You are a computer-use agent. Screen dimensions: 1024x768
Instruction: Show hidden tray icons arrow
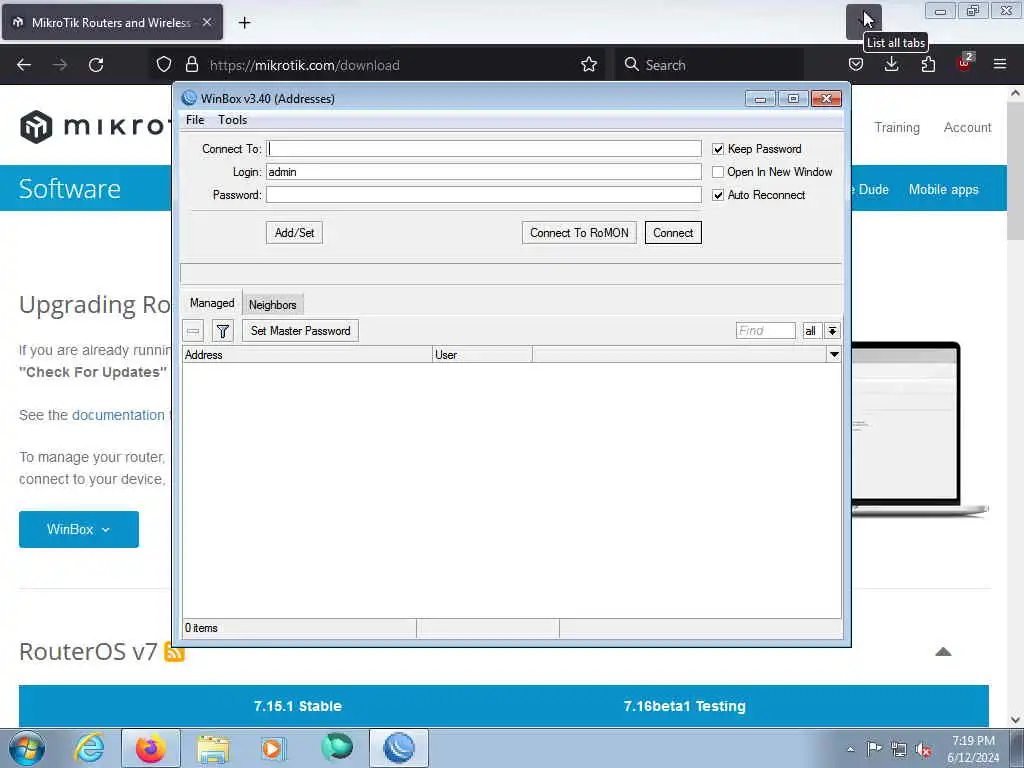click(850, 750)
